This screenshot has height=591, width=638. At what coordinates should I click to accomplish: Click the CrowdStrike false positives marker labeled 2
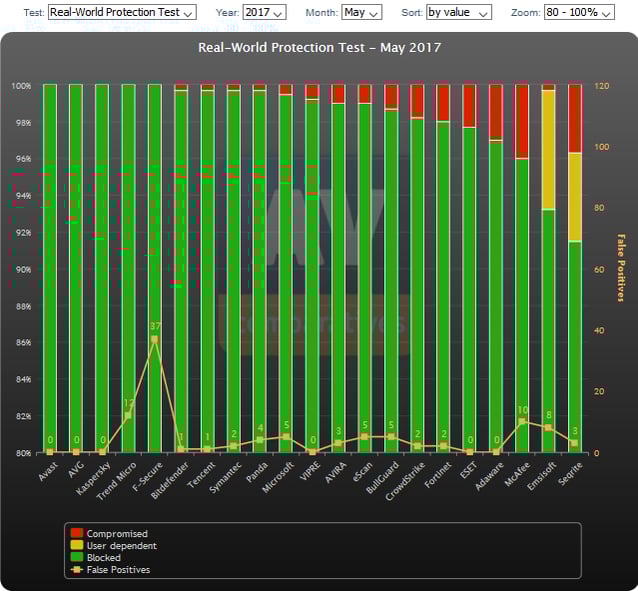coord(417,446)
